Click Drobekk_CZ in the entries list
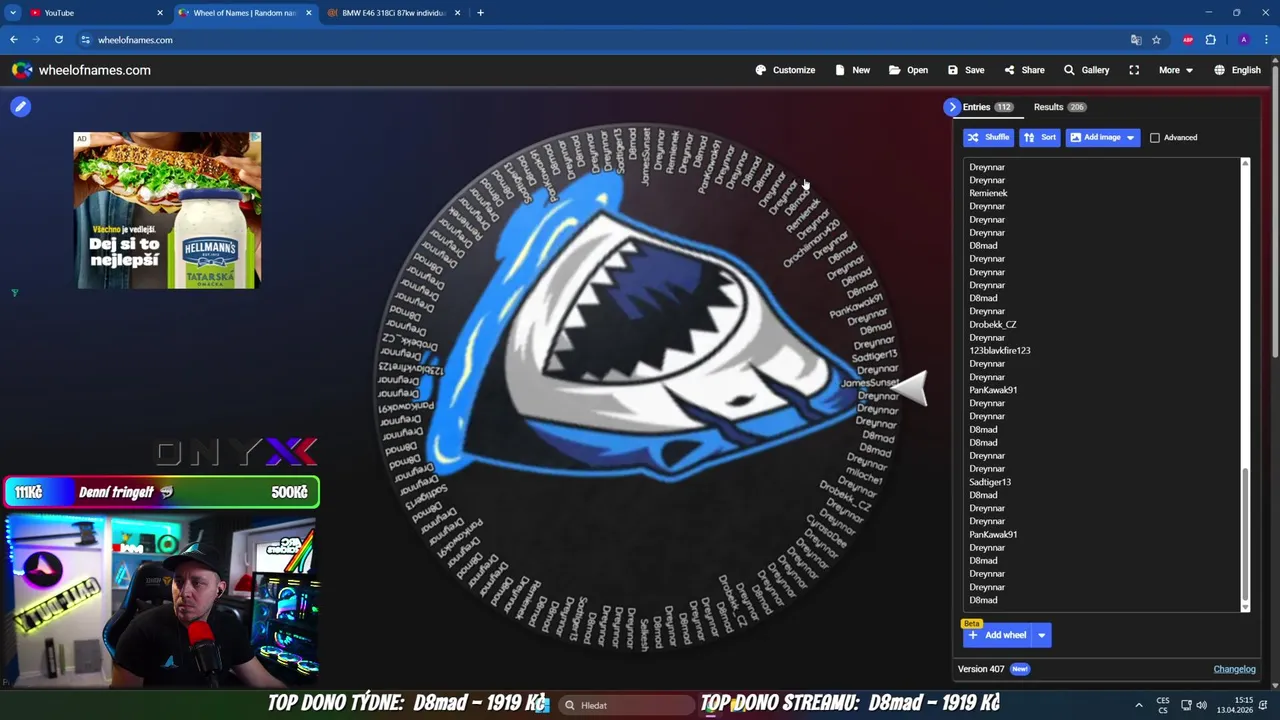 point(992,324)
